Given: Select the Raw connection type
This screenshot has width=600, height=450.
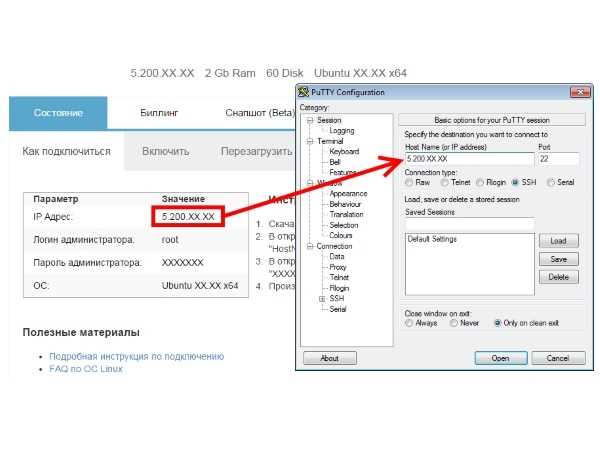Looking at the screenshot, I should click(409, 183).
